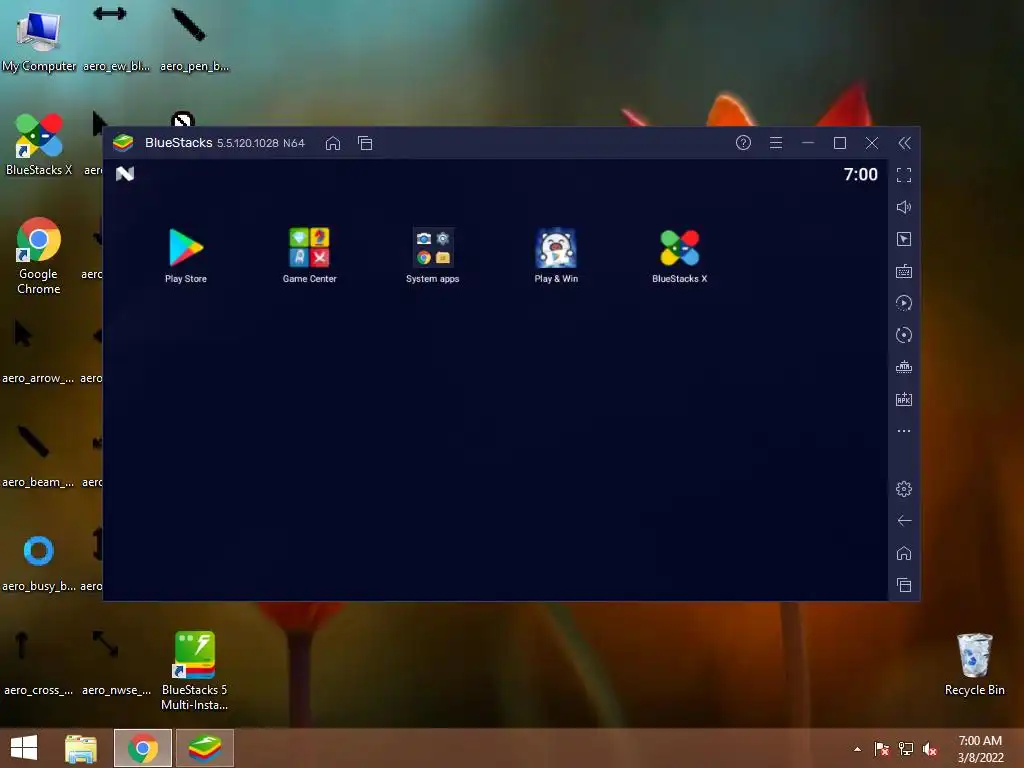
Task: Select the aero_nwse desktop file
Action: tap(116, 664)
